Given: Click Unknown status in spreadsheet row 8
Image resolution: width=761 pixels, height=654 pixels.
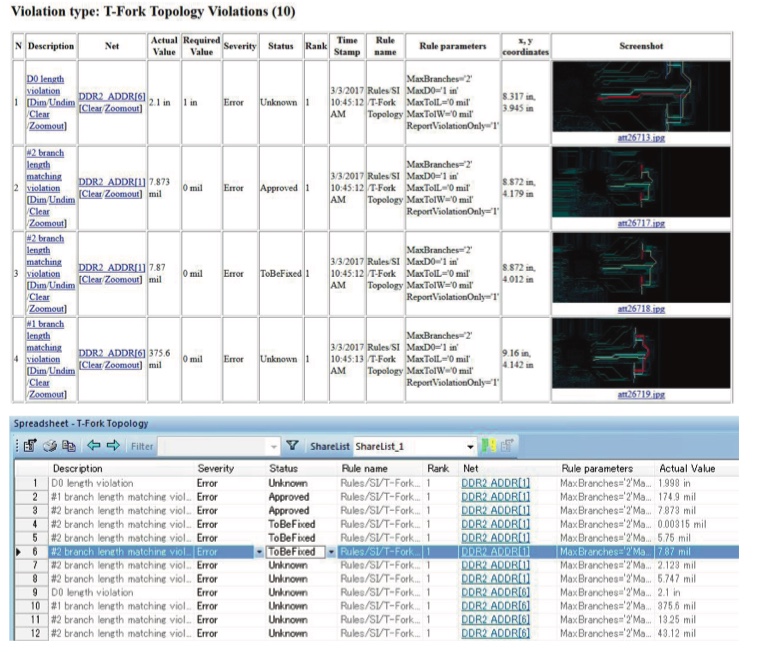Looking at the screenshot, I should pyautogui.click(x=288, y=579).
